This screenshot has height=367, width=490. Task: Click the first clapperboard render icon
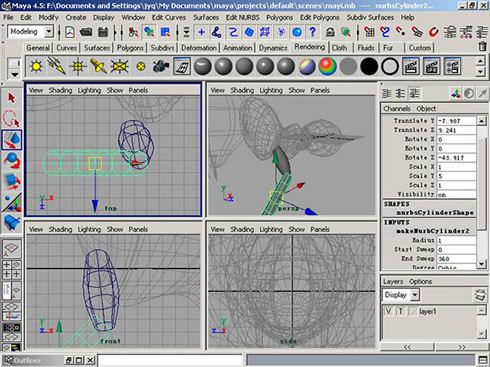coord(411,66)
